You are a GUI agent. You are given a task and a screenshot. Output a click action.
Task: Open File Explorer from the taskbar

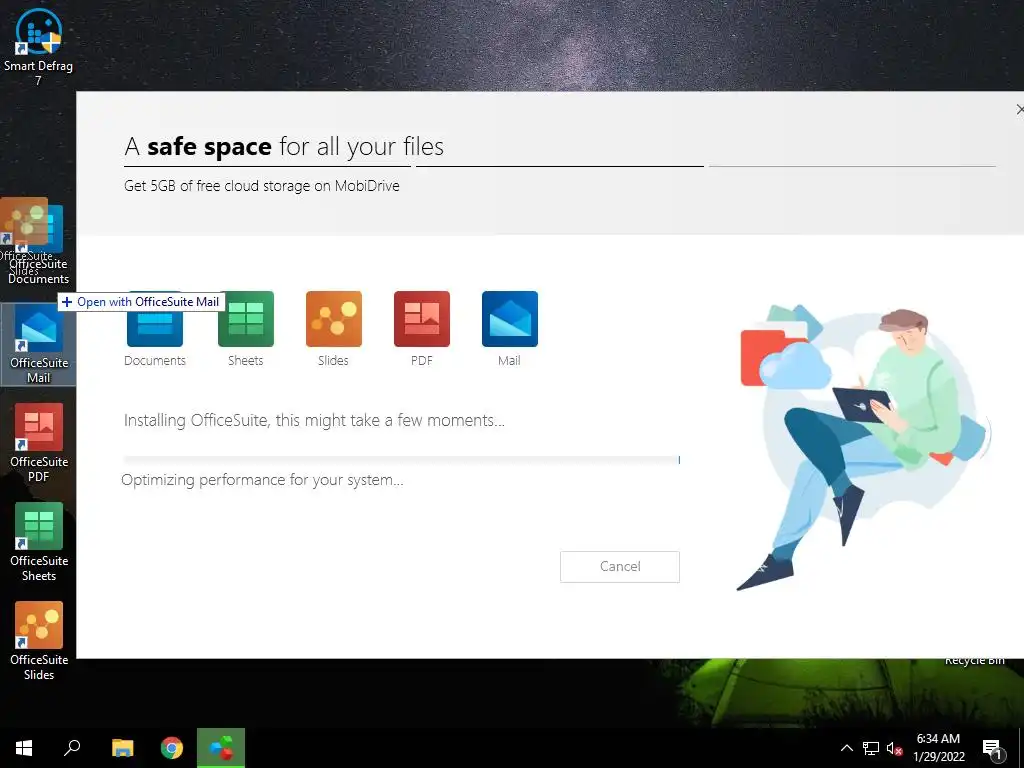pyautogui.click(x=122, y=748)
